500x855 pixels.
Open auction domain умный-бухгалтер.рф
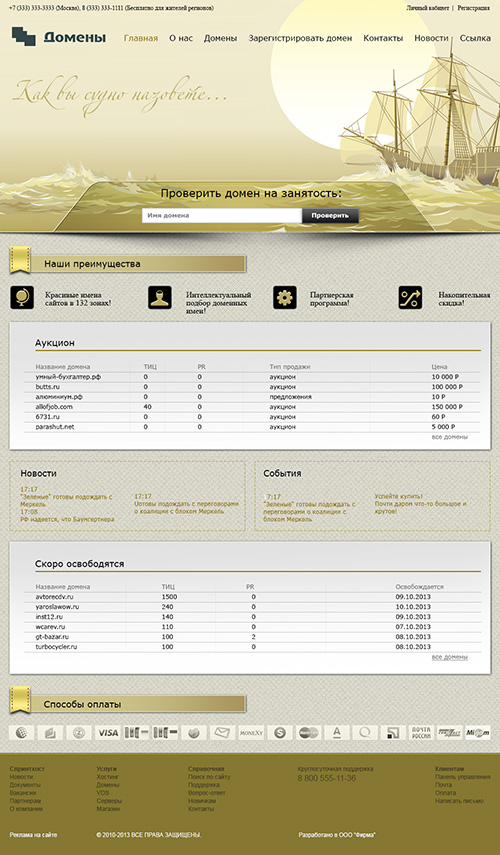[x=68, y=377]
